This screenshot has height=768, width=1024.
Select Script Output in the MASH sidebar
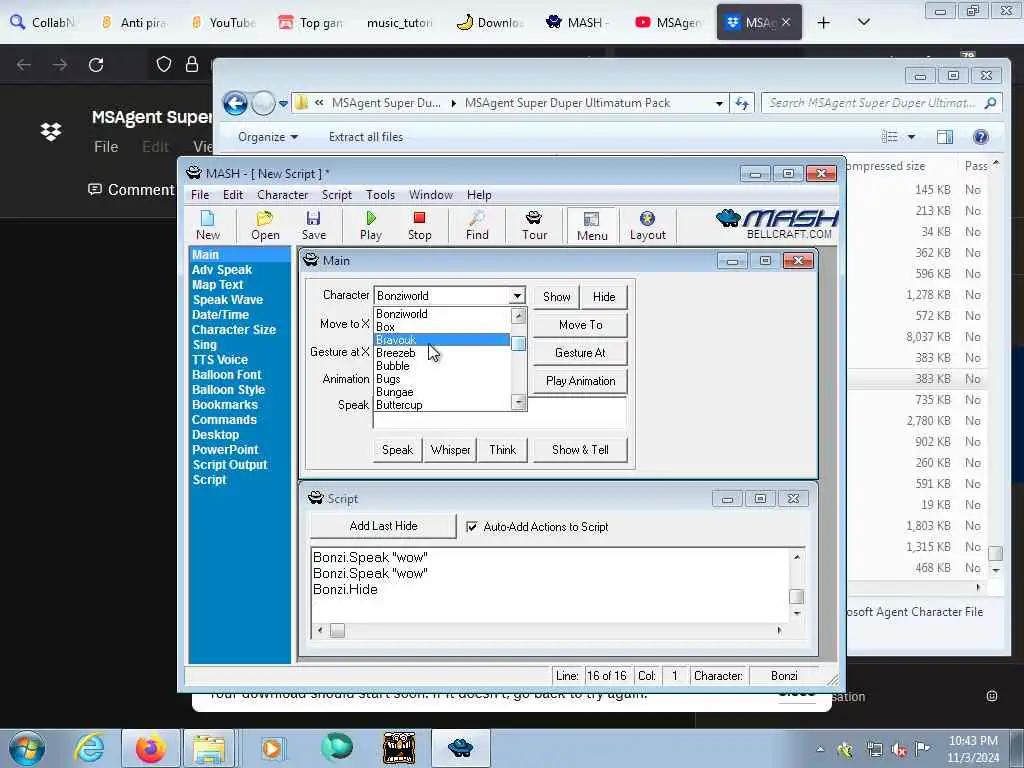(x=230, y=465)
